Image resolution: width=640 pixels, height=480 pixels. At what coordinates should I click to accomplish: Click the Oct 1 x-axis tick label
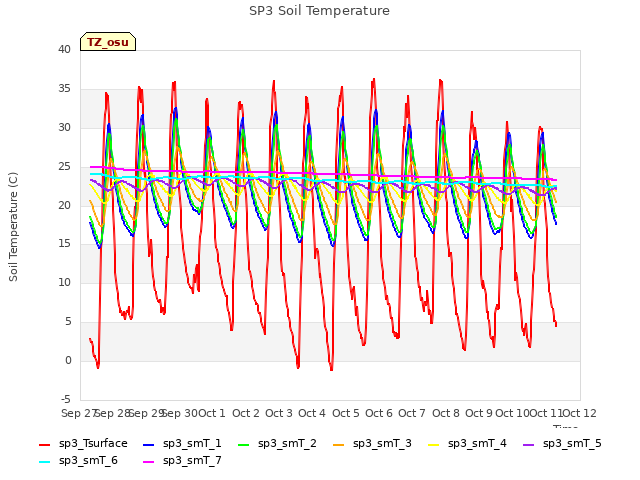point(212,413)
